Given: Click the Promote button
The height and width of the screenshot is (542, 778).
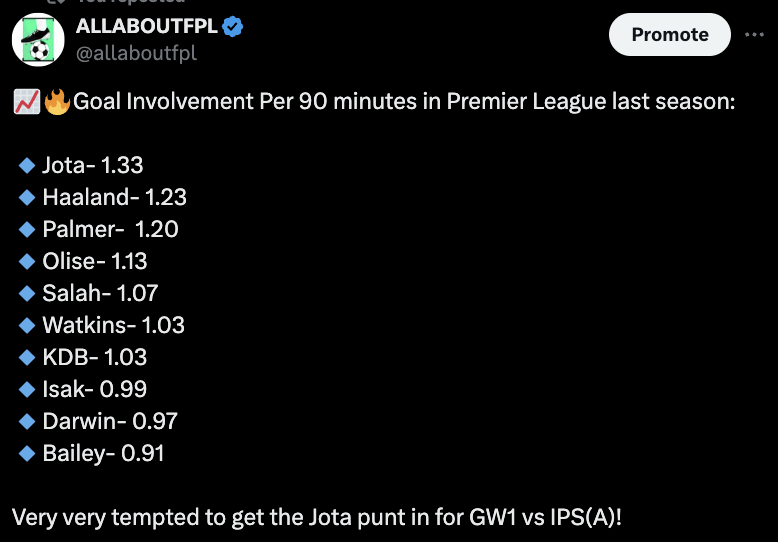Looking at the screenshot, I should pyautogui.click(x=669, y=34).
